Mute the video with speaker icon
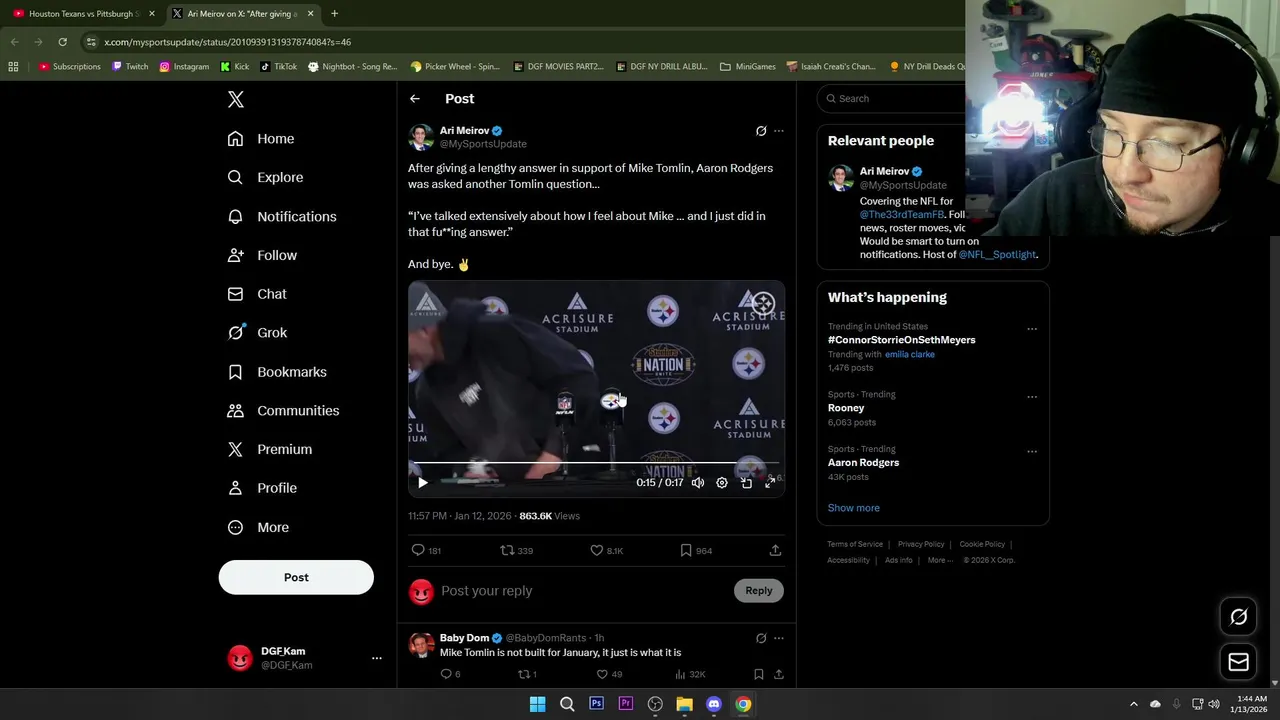Screen dimensions: 1280x720 (x=698, y=483)
